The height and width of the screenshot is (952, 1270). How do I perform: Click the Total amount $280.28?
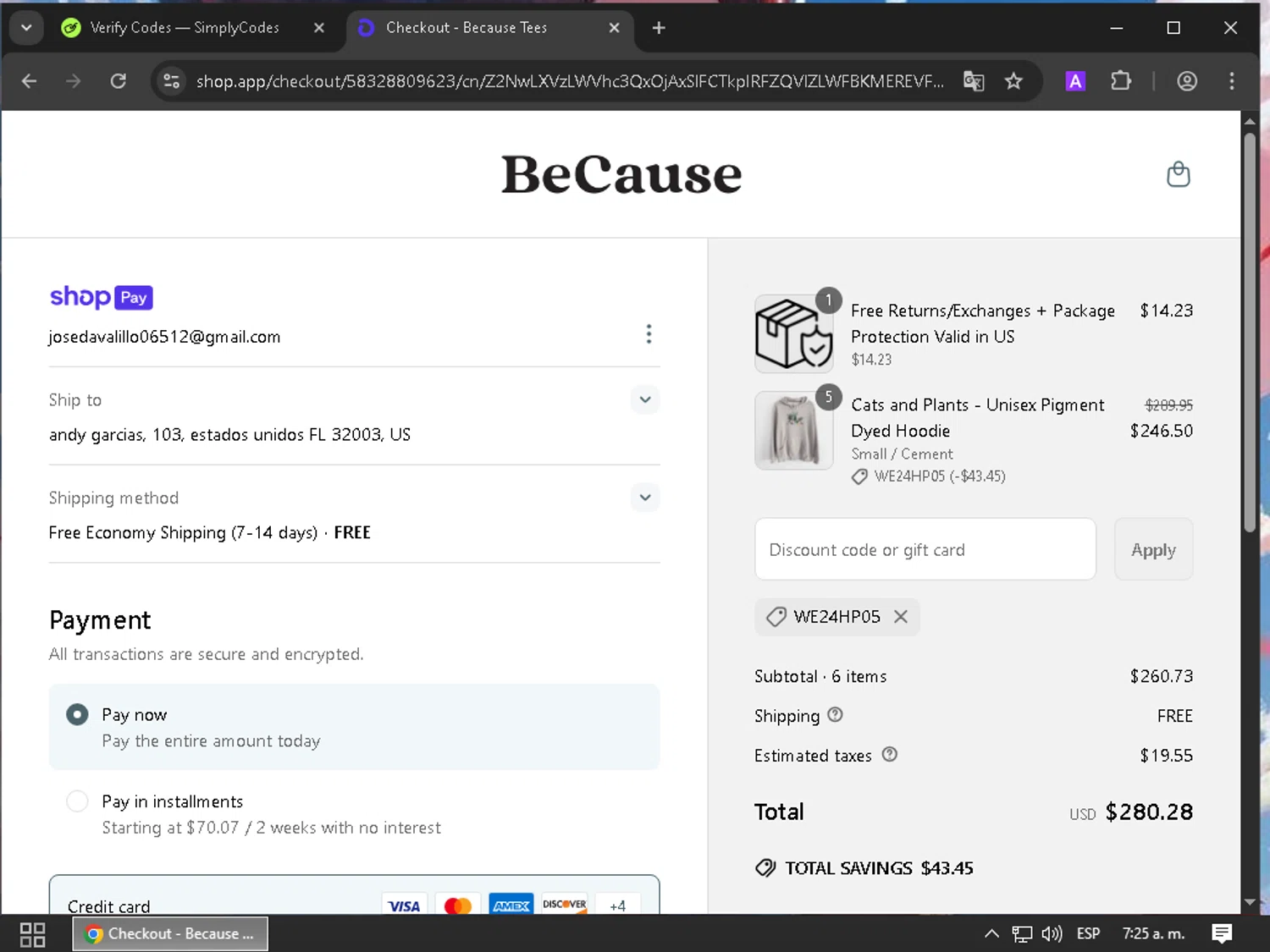(x=1149, y=812)
